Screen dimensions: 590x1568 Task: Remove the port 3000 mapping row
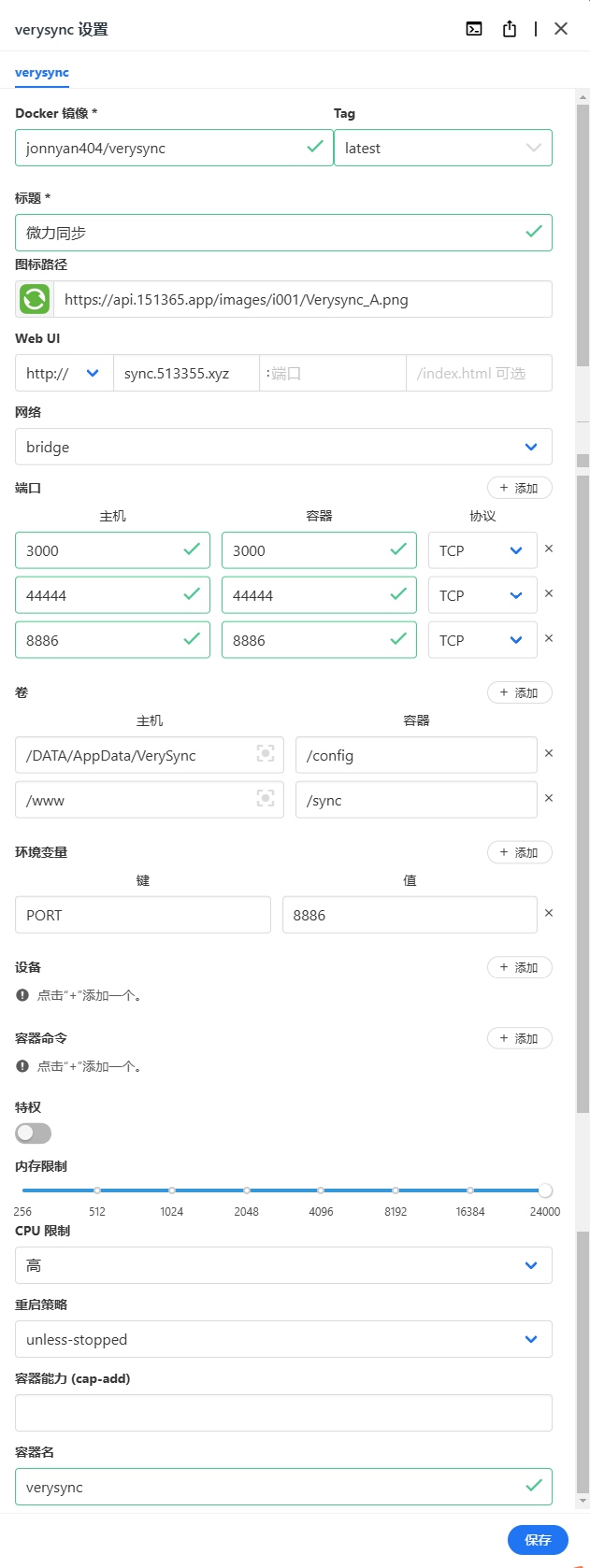click(x=549, y=549)
